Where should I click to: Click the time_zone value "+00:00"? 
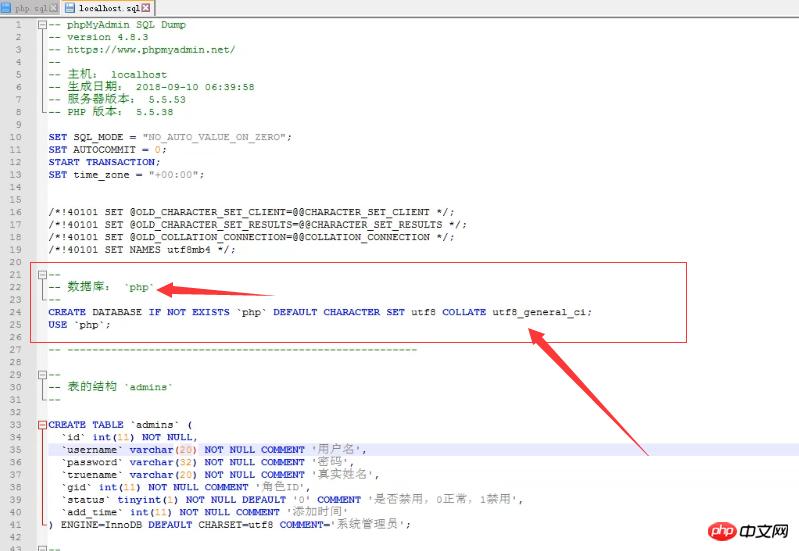[x=173, y=175]
